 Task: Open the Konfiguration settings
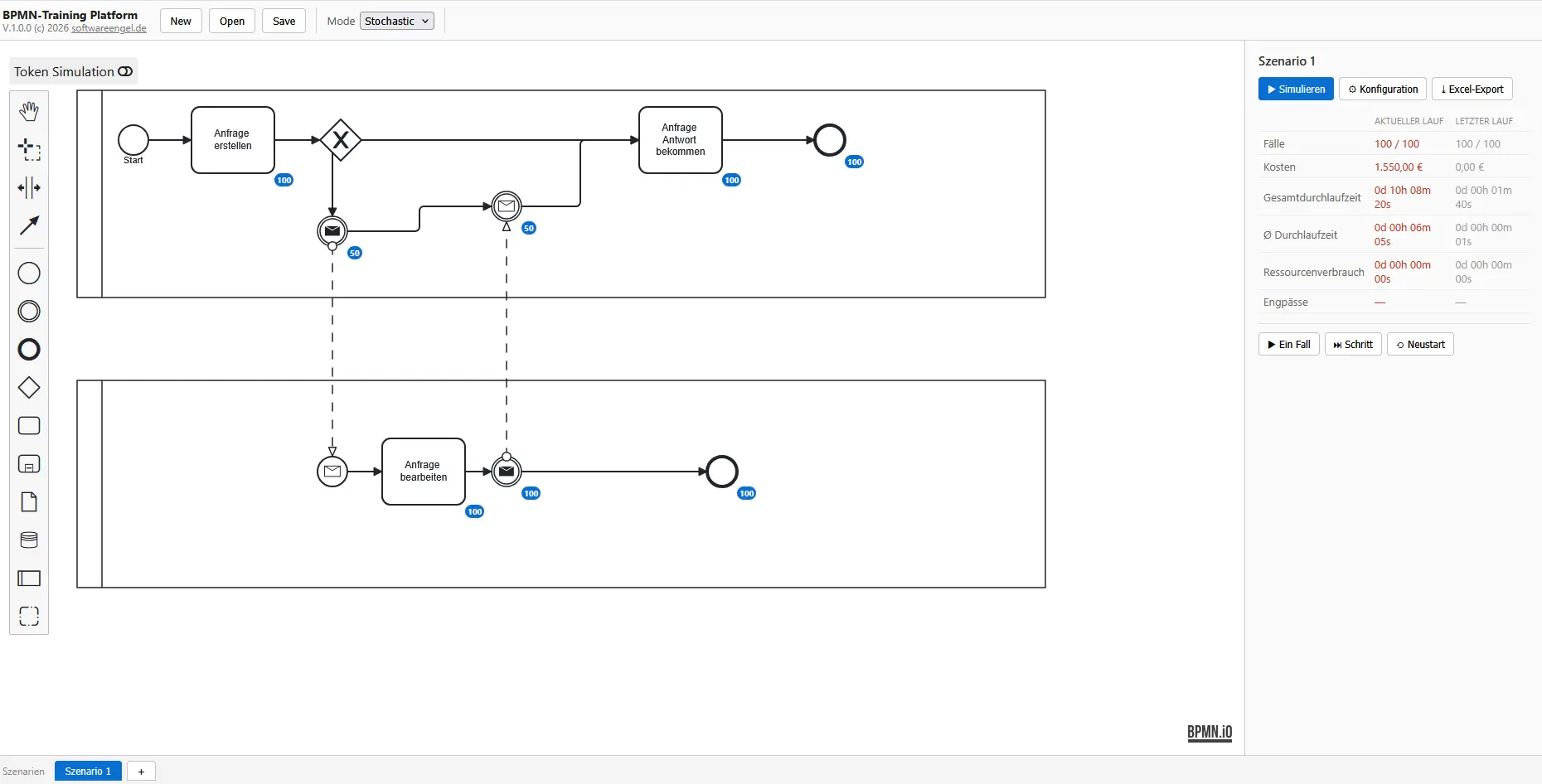pos(1383,89)
